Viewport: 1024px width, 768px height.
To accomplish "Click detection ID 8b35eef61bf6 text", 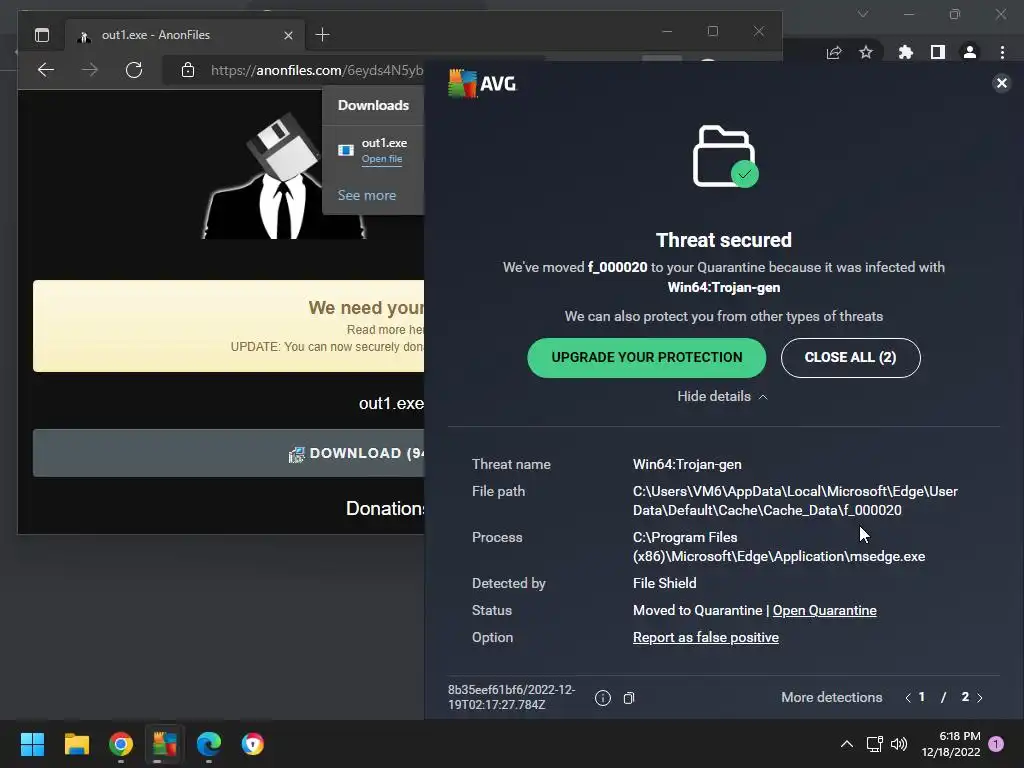I will coord(511,697).
